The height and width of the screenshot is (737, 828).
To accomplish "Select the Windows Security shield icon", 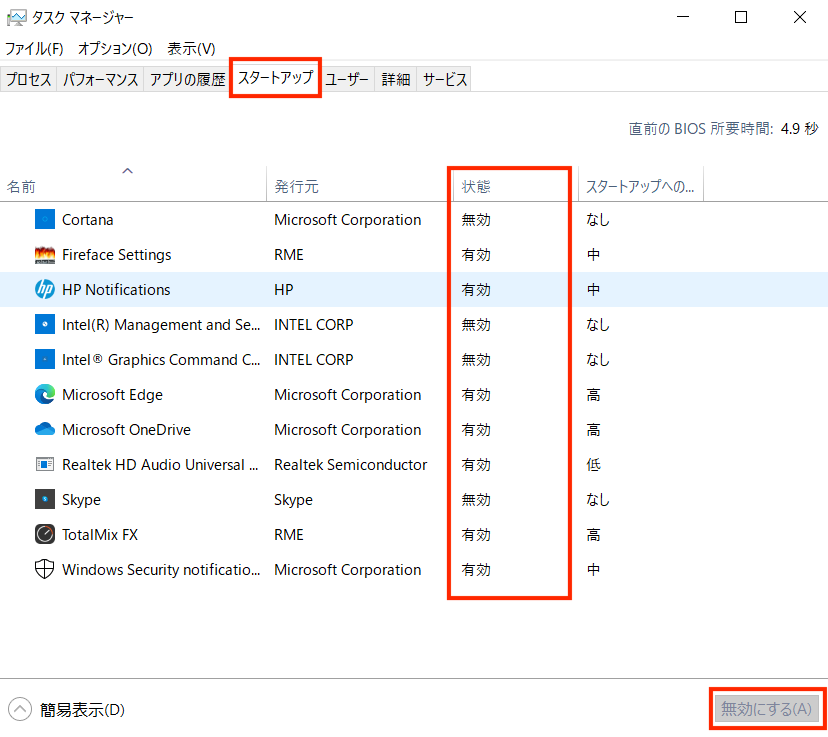I will point(45,570).
